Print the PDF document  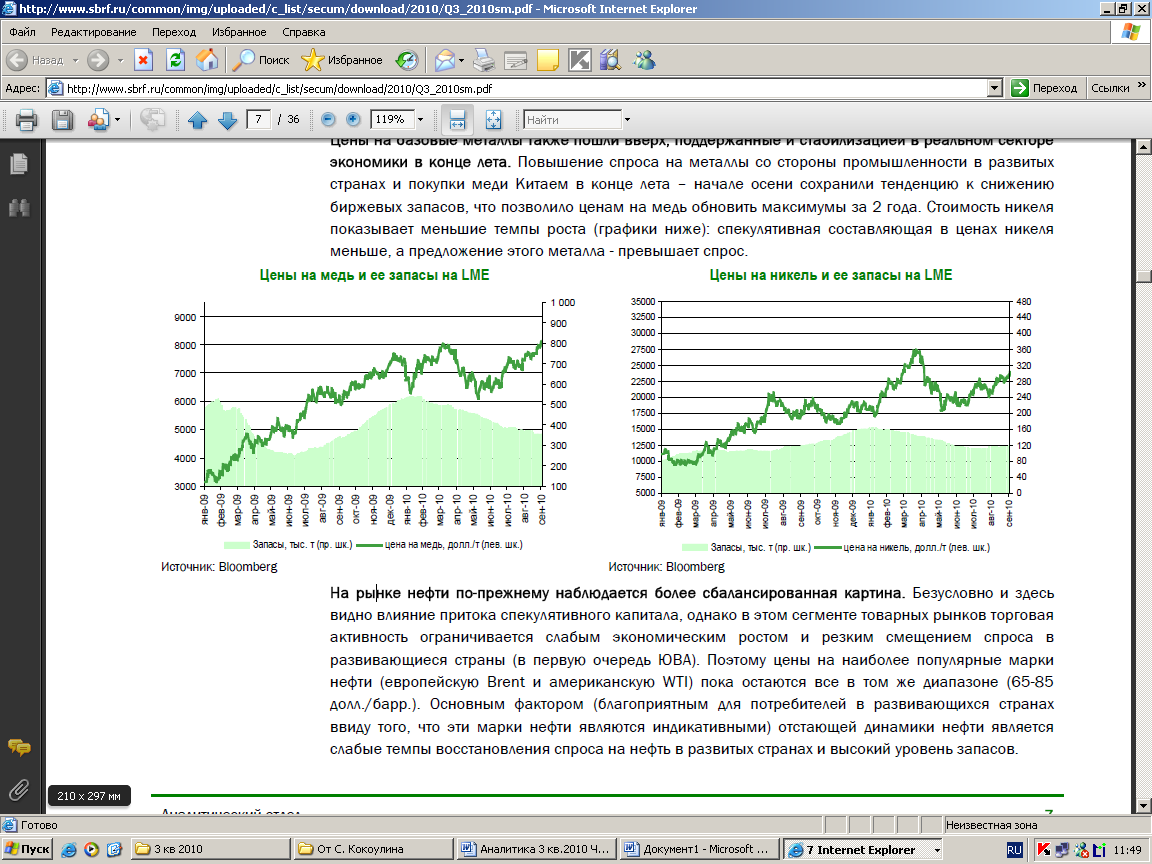[26, 120]
